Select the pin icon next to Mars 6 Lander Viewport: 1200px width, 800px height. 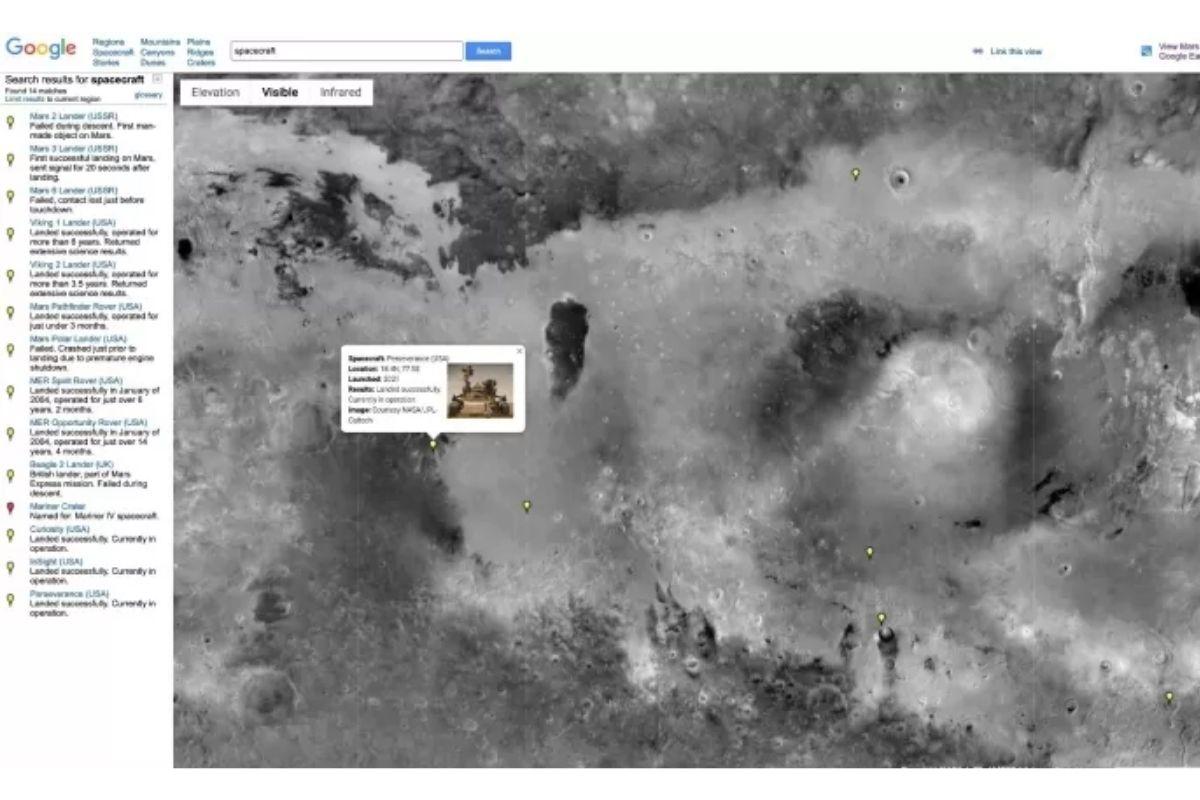click(x=10, y=196)
